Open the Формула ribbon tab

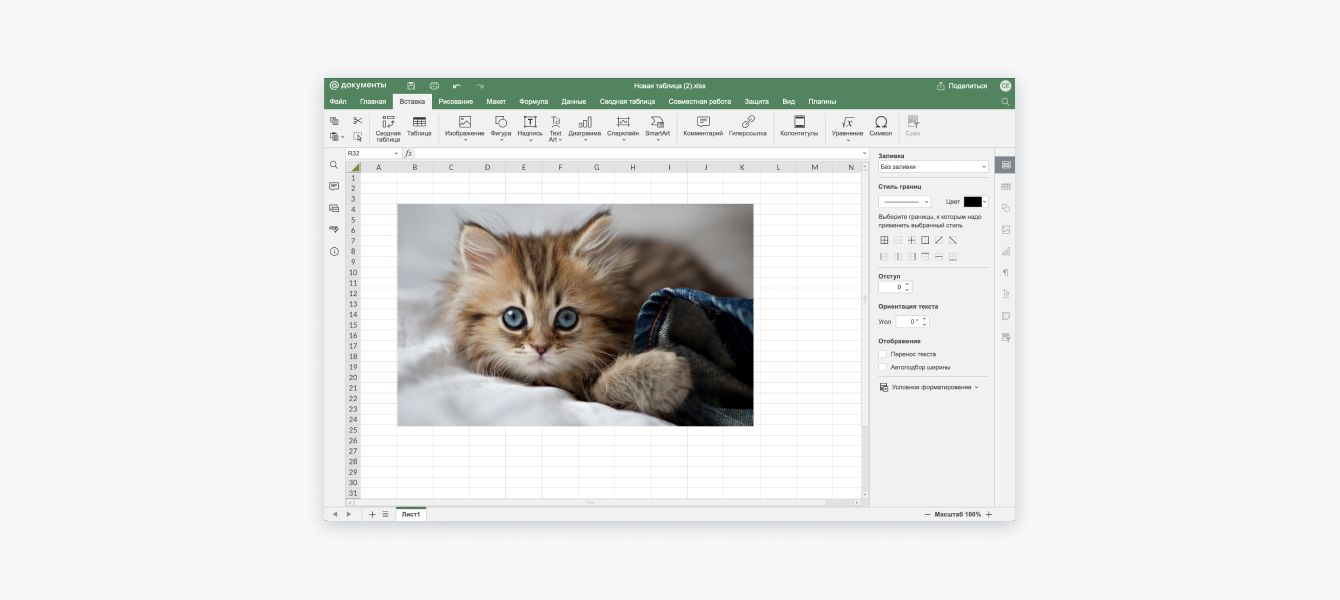[533, 101]
